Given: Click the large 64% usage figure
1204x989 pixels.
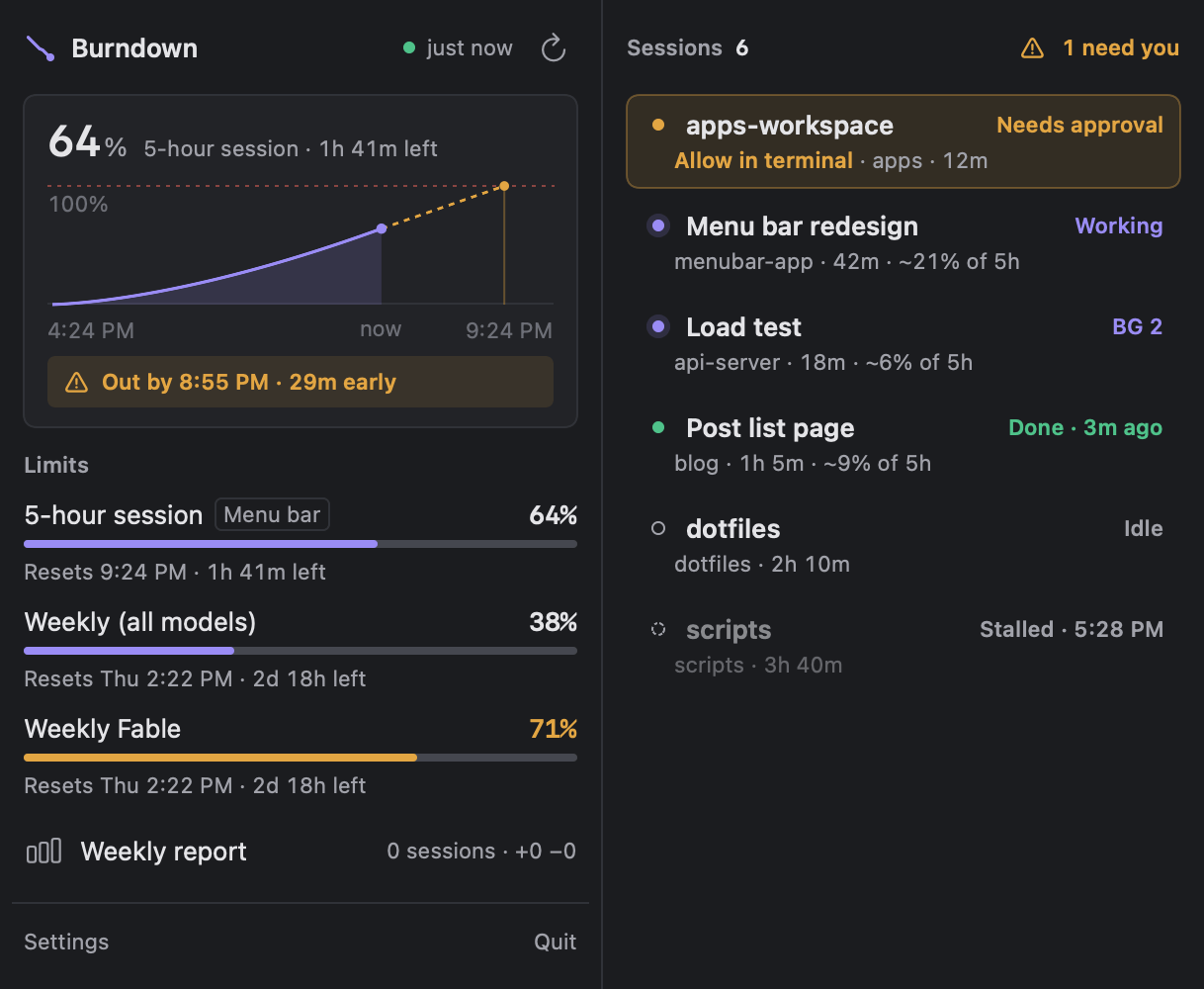Looking at the screenshot, I should pyautogui.click(x=88, y=142).
